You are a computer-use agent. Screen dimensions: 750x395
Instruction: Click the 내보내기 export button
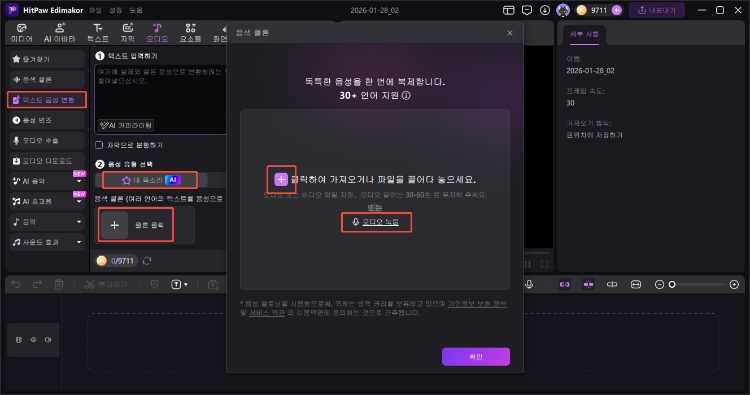coord(657,10)
